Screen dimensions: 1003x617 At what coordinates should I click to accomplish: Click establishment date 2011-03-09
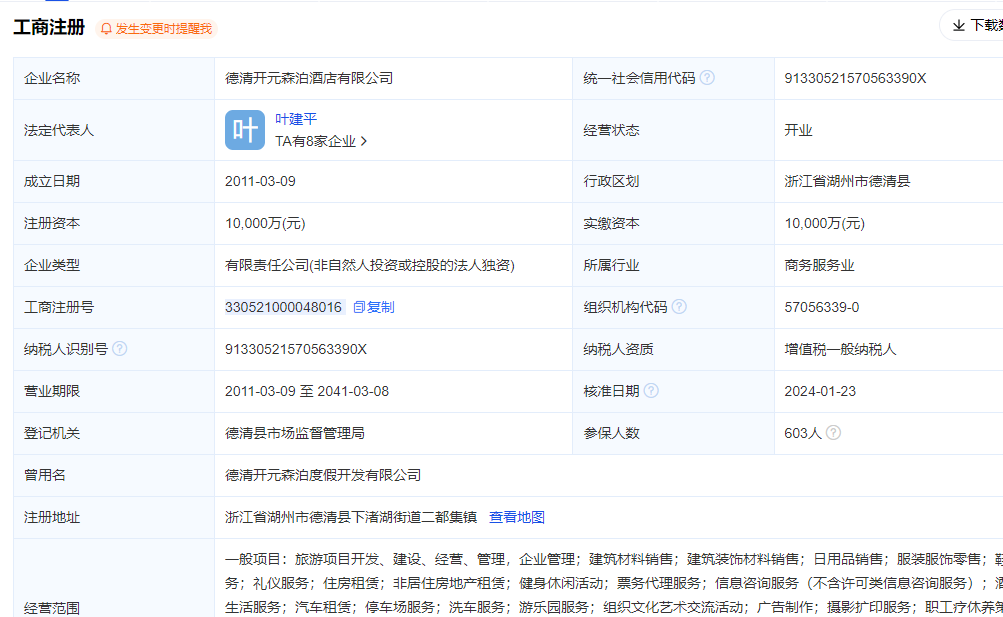[x=260, y=182]
